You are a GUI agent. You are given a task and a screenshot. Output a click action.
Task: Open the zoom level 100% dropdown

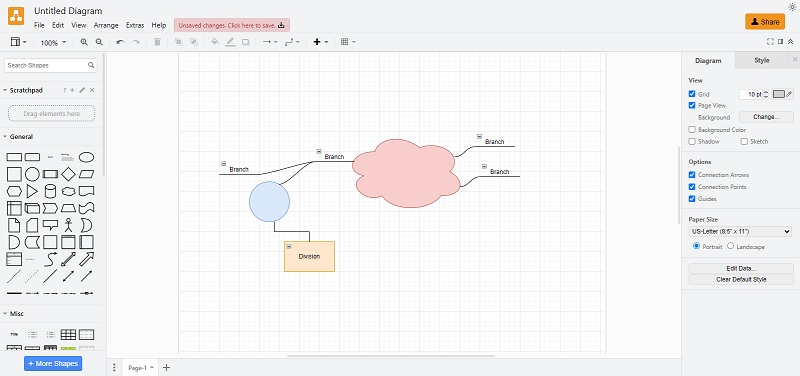[53, 43]
